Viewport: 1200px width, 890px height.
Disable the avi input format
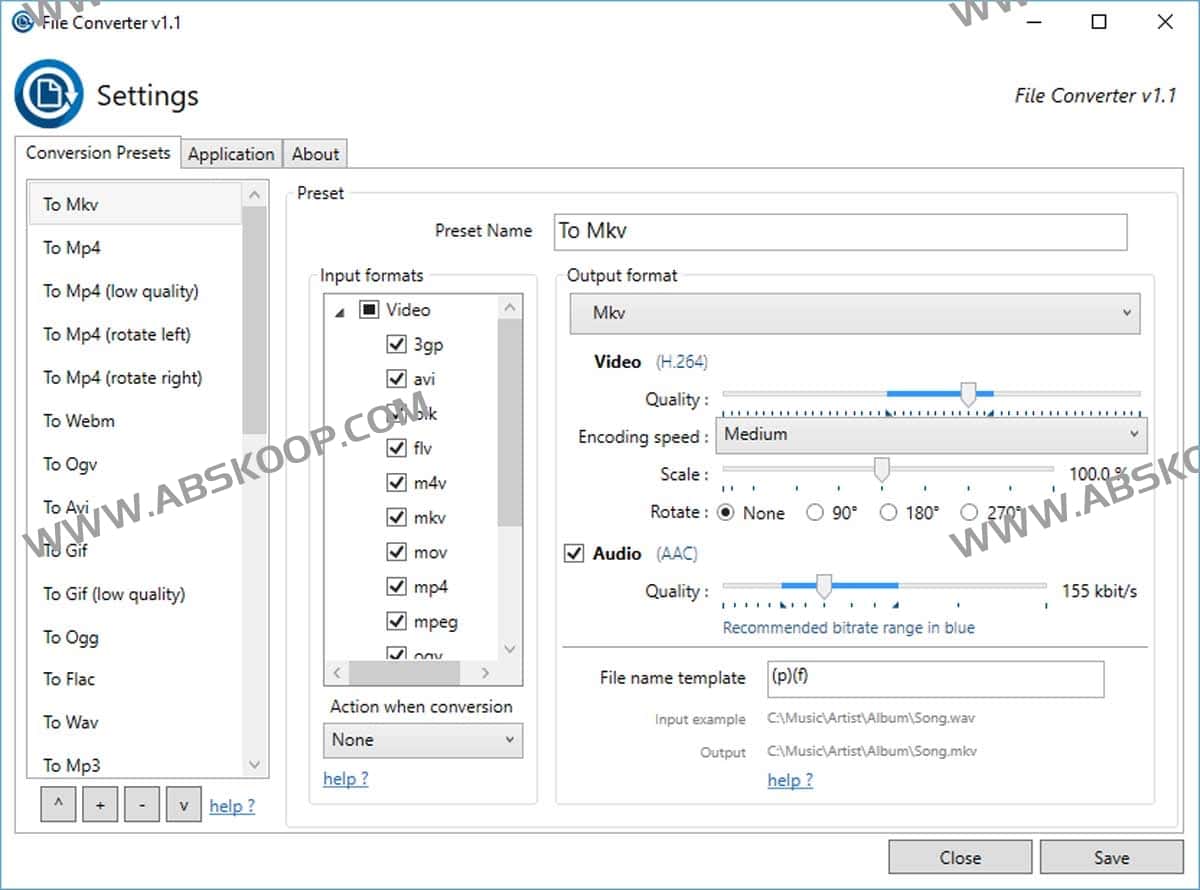[x=397, y=378]
